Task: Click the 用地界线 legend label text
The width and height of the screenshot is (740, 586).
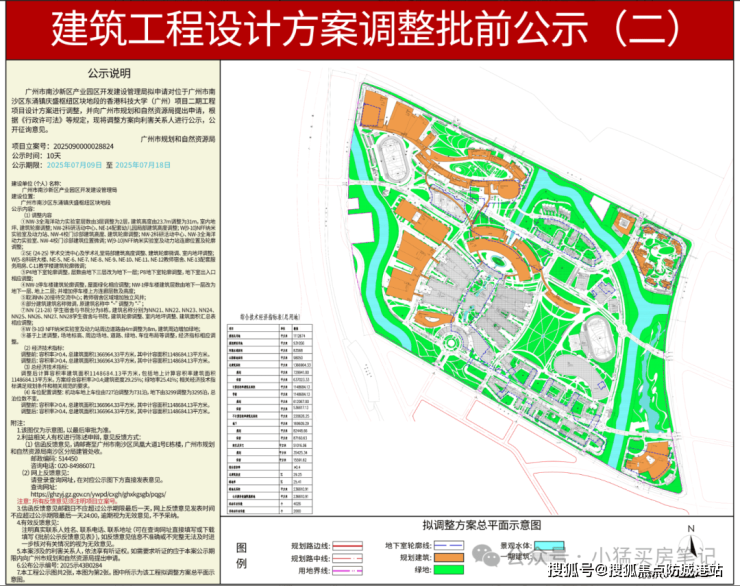Action: 313,571
